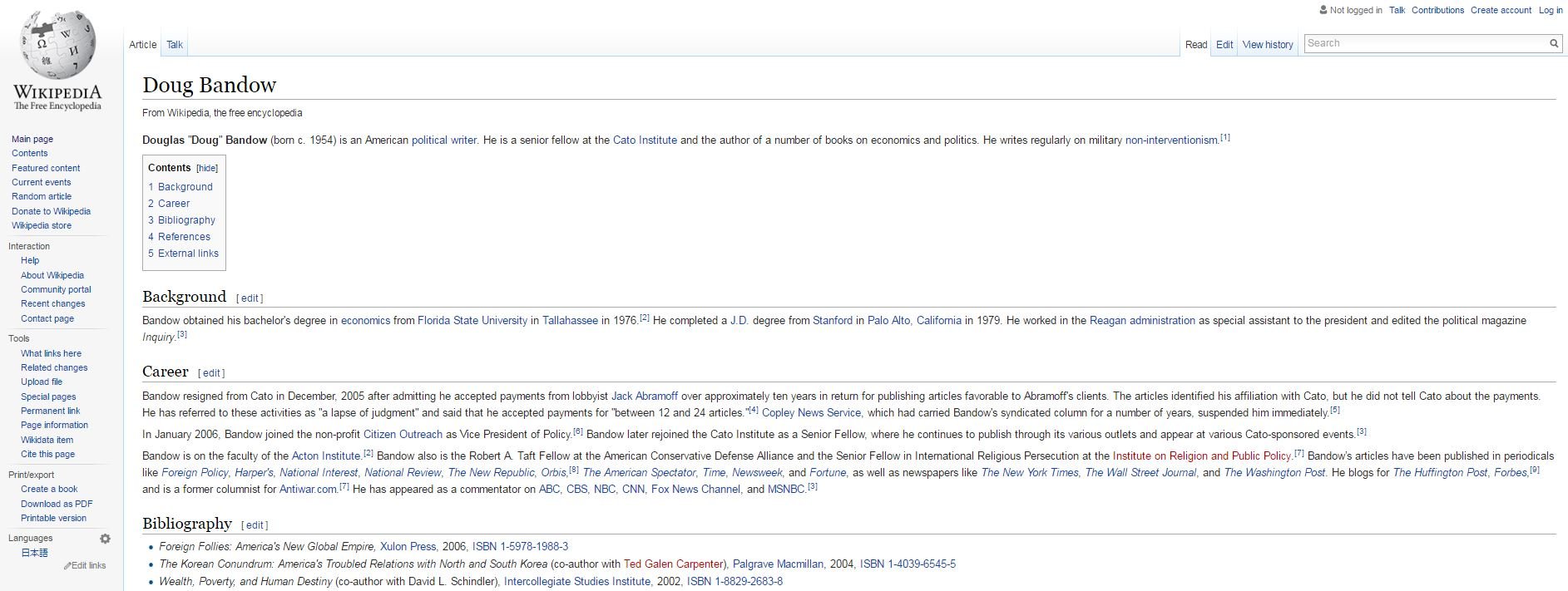Open Copley News Service link

pyautogui.click(x=811, y=413)
